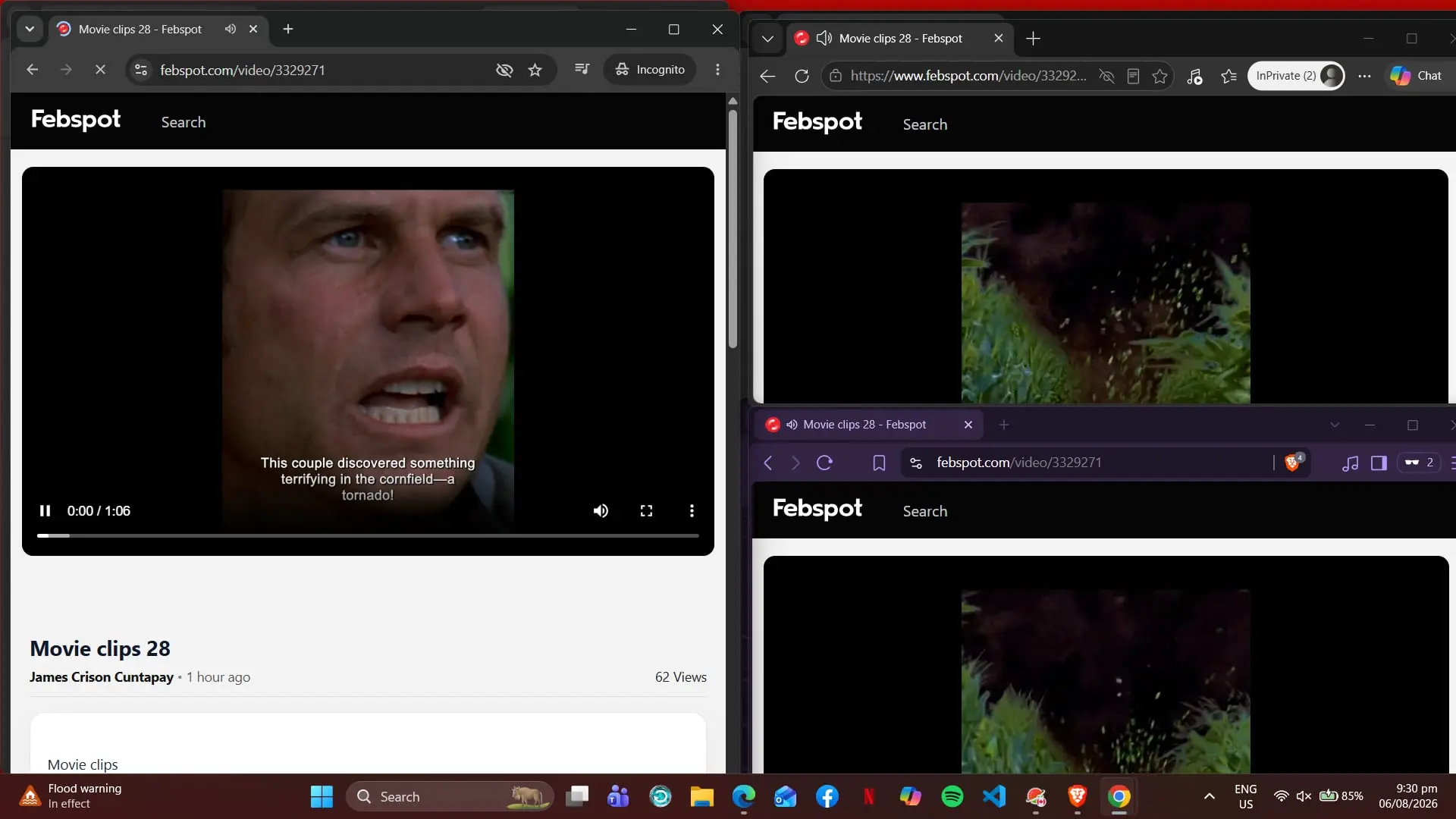Open site information in Chrome address bar
The width and height of the screenshot is (1456, 819).
pyautogui.click(x=141, y=70)
